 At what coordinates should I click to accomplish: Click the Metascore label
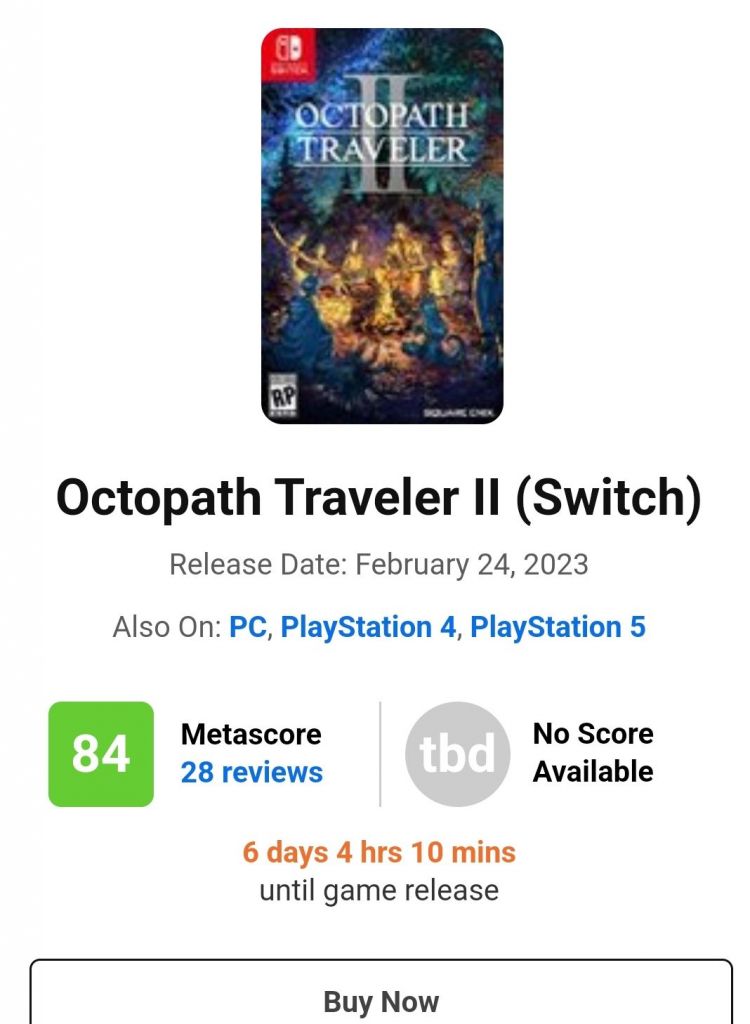pyautogui.click(x=251, y=734)
